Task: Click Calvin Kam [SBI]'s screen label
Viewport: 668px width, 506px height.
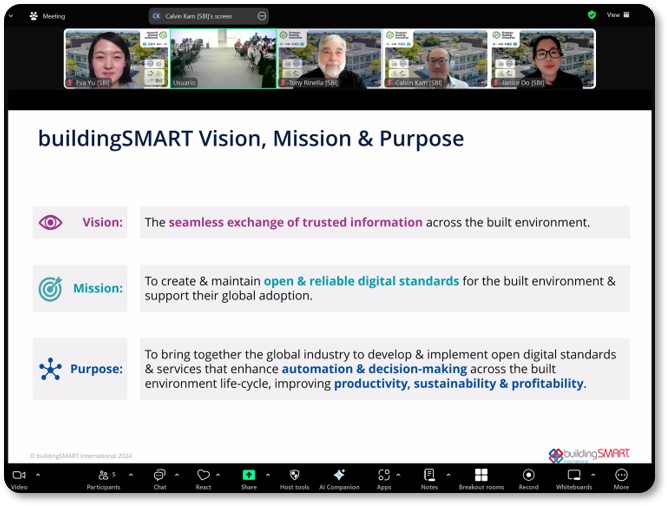Action: [199, 16]
